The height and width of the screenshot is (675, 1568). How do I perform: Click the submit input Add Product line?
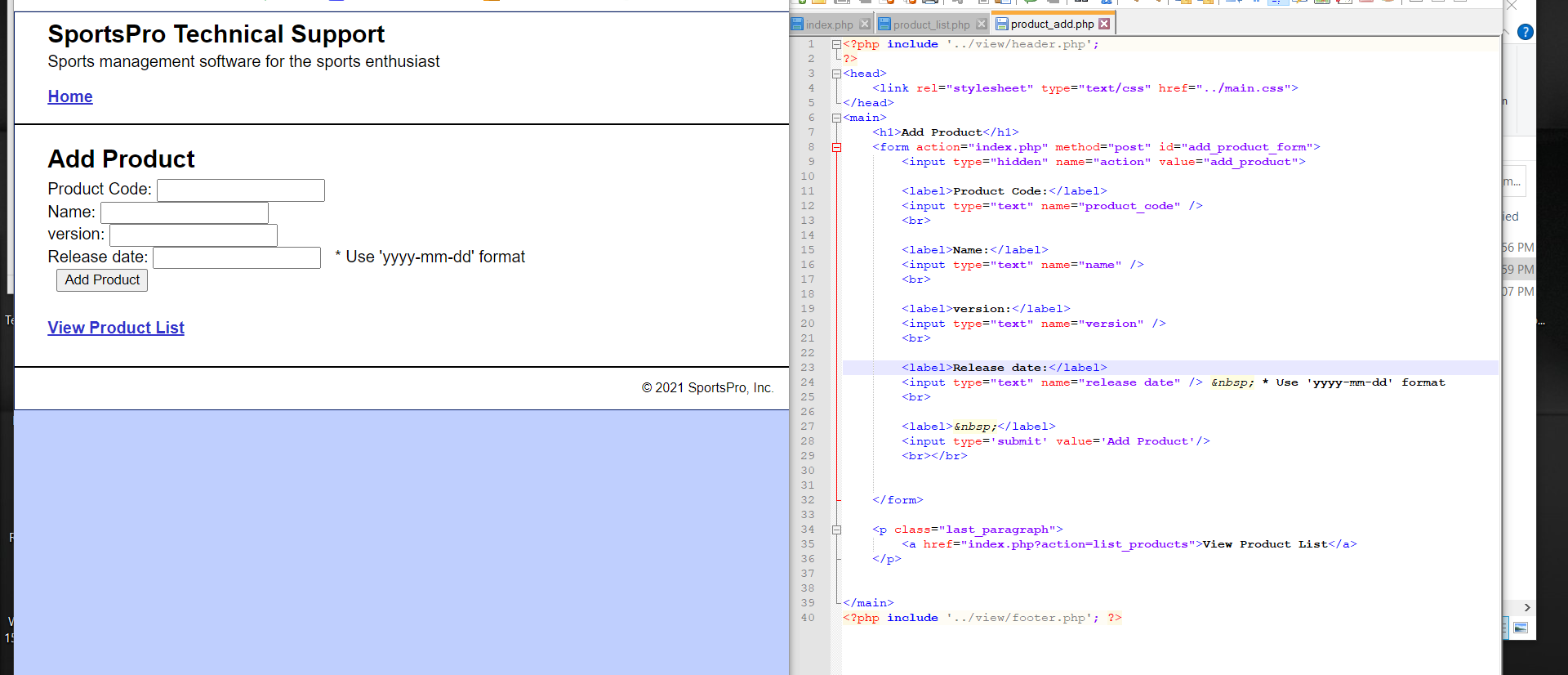(1056, 441)
